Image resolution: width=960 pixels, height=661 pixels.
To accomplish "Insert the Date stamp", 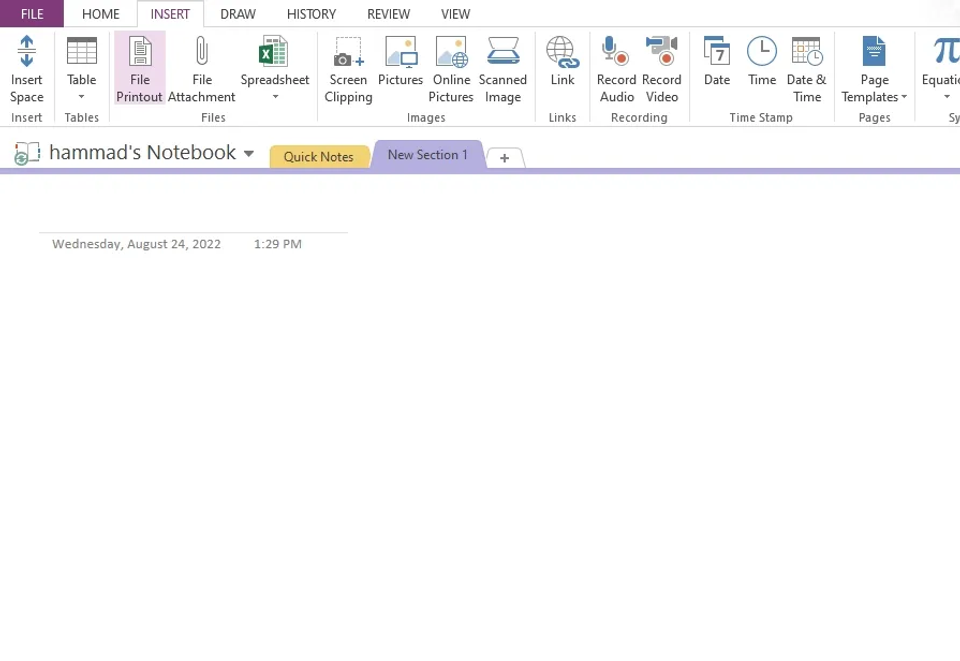I will click(717, 52).
